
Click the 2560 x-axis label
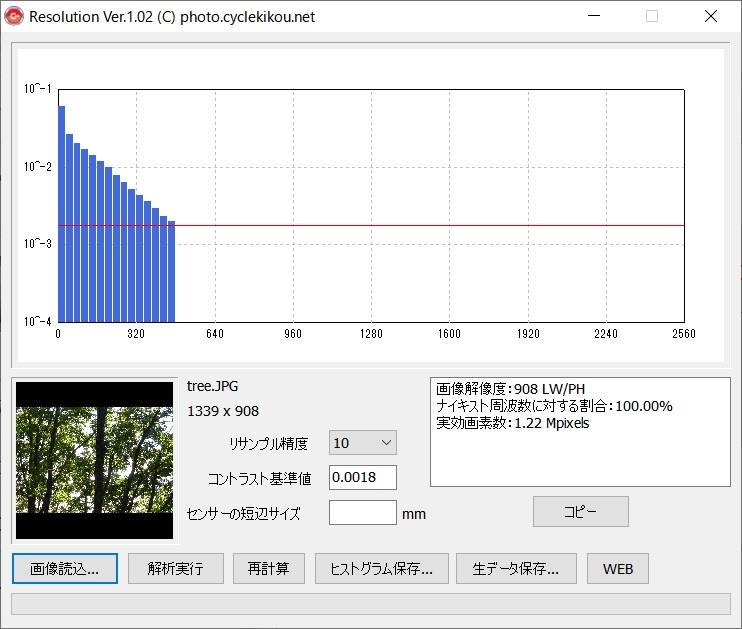pos(684,334)
